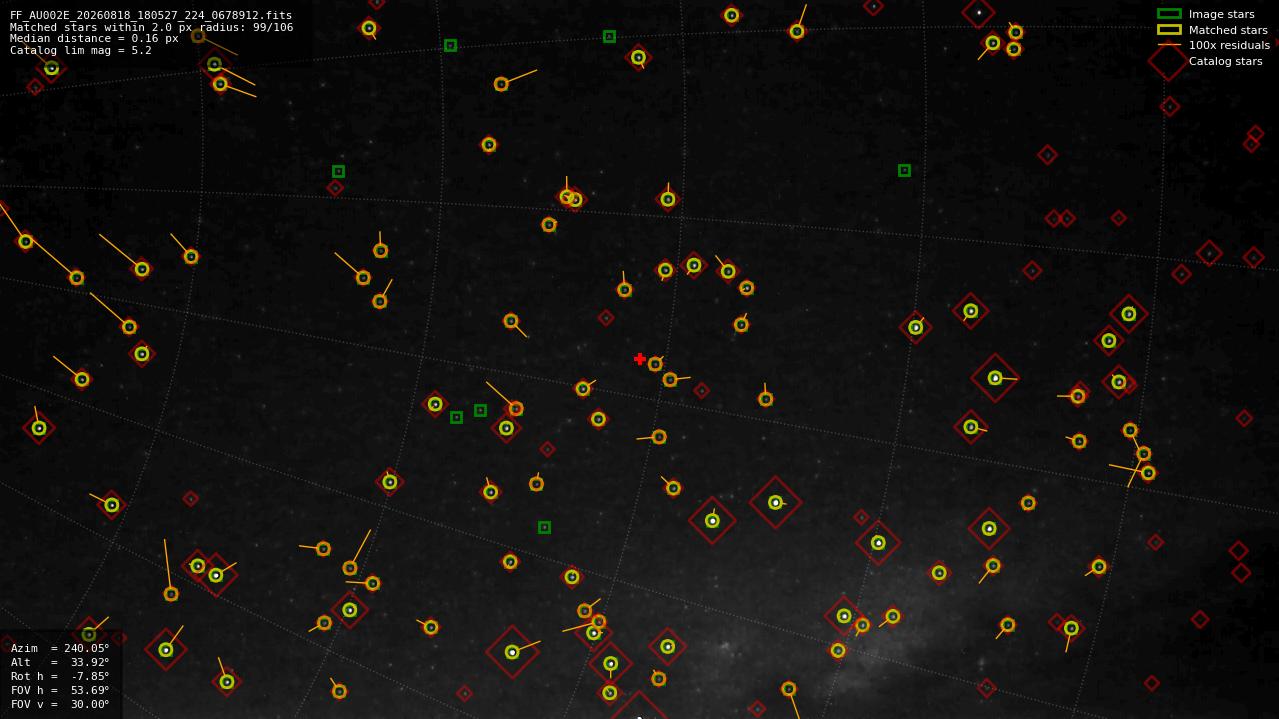Image resolution: width=1279 pixels, height=719 pixels.
Task: Click the Median distance readout line
Action: [x=94, y=39]
